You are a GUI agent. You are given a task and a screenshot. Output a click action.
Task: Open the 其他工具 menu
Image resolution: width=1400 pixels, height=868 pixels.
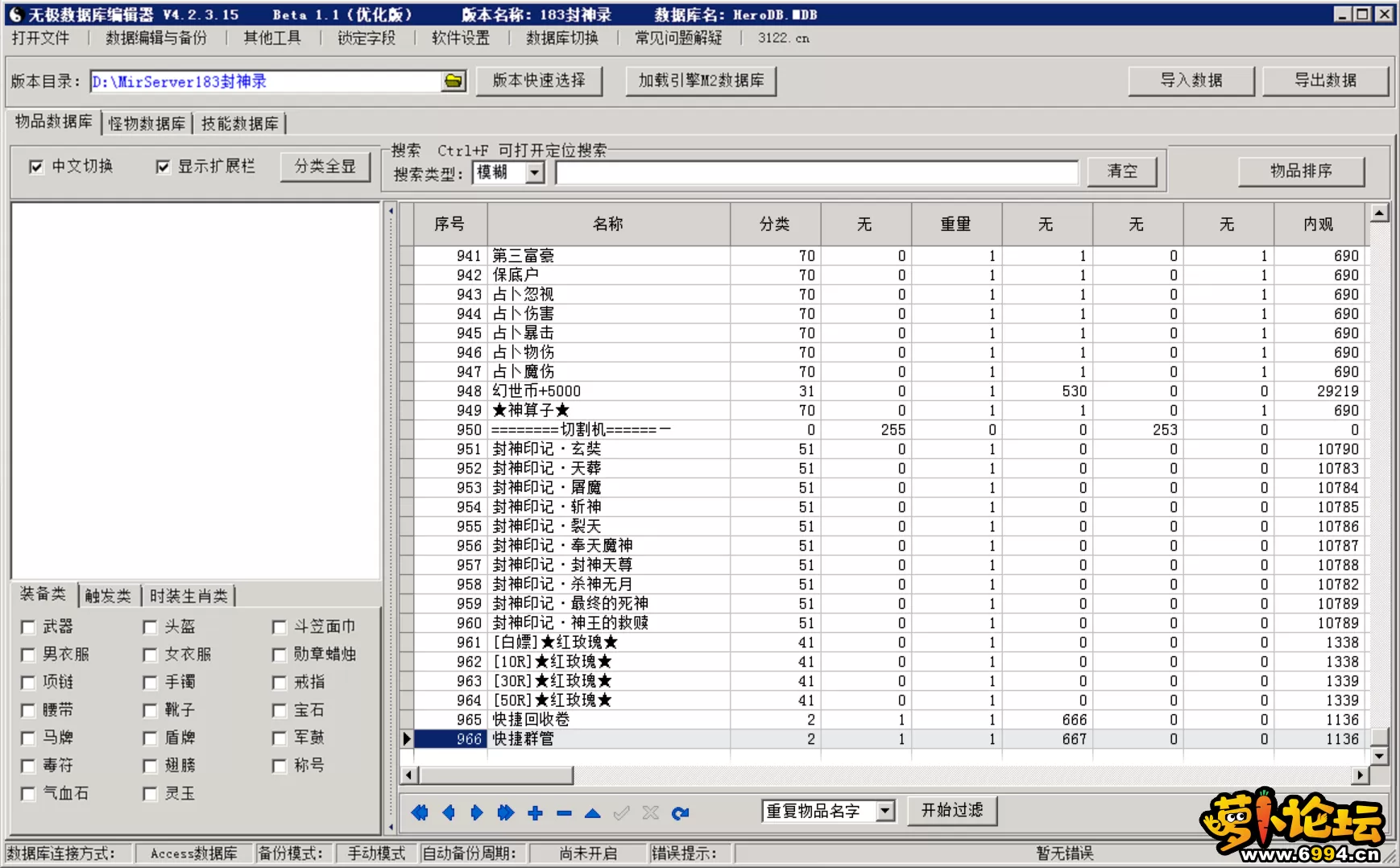(272, 38)
